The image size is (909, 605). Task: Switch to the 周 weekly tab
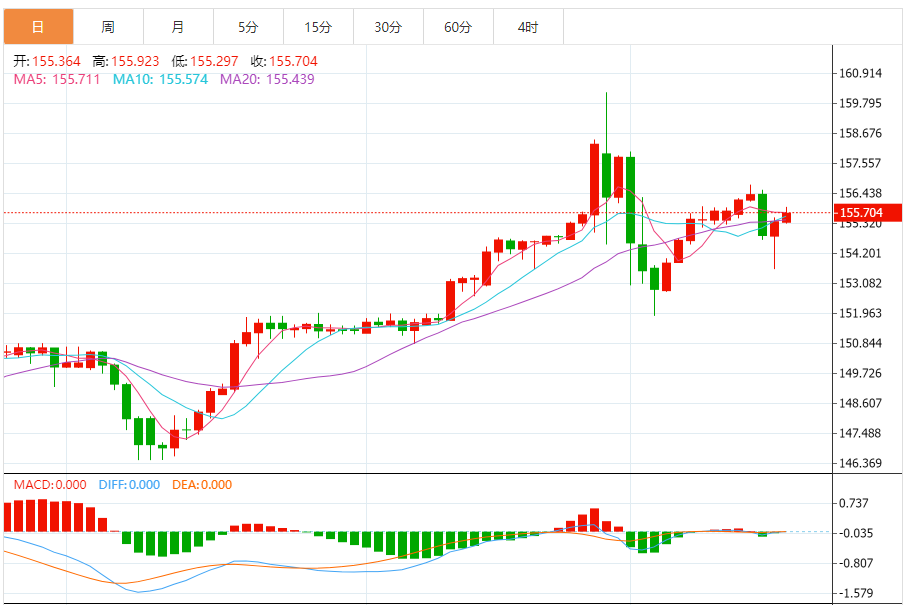tap(108, 27)
